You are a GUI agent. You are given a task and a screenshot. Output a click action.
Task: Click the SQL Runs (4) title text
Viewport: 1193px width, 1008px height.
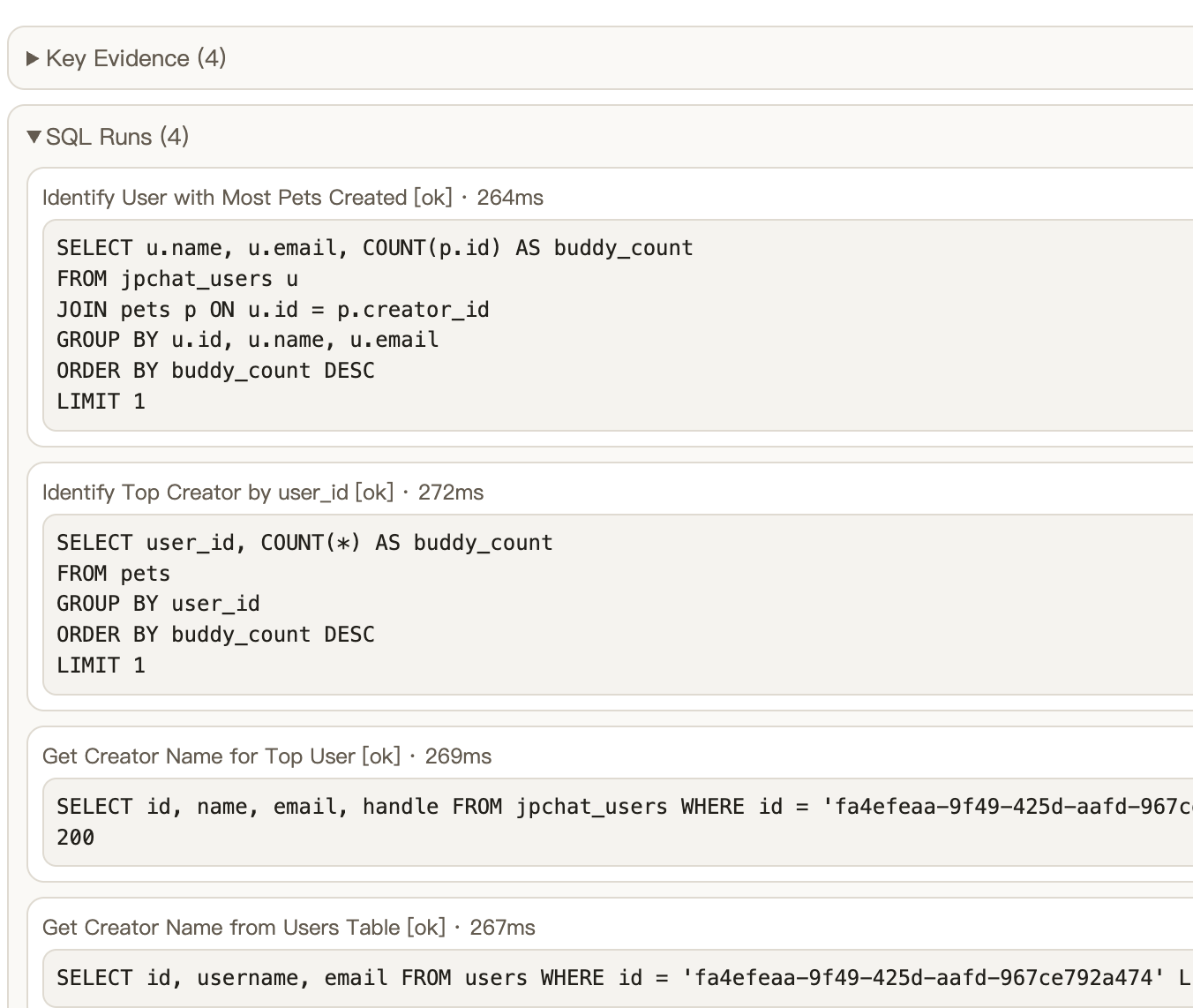[118, 137]
